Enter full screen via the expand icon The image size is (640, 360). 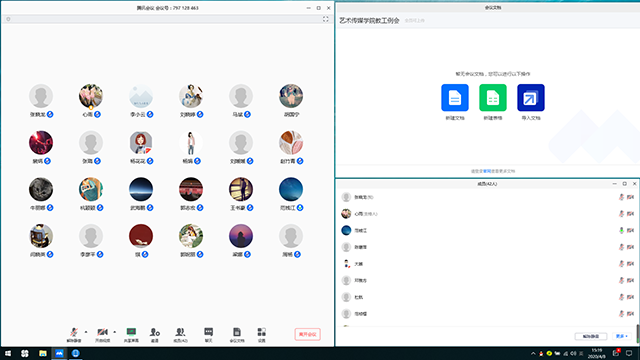point(325,19)
